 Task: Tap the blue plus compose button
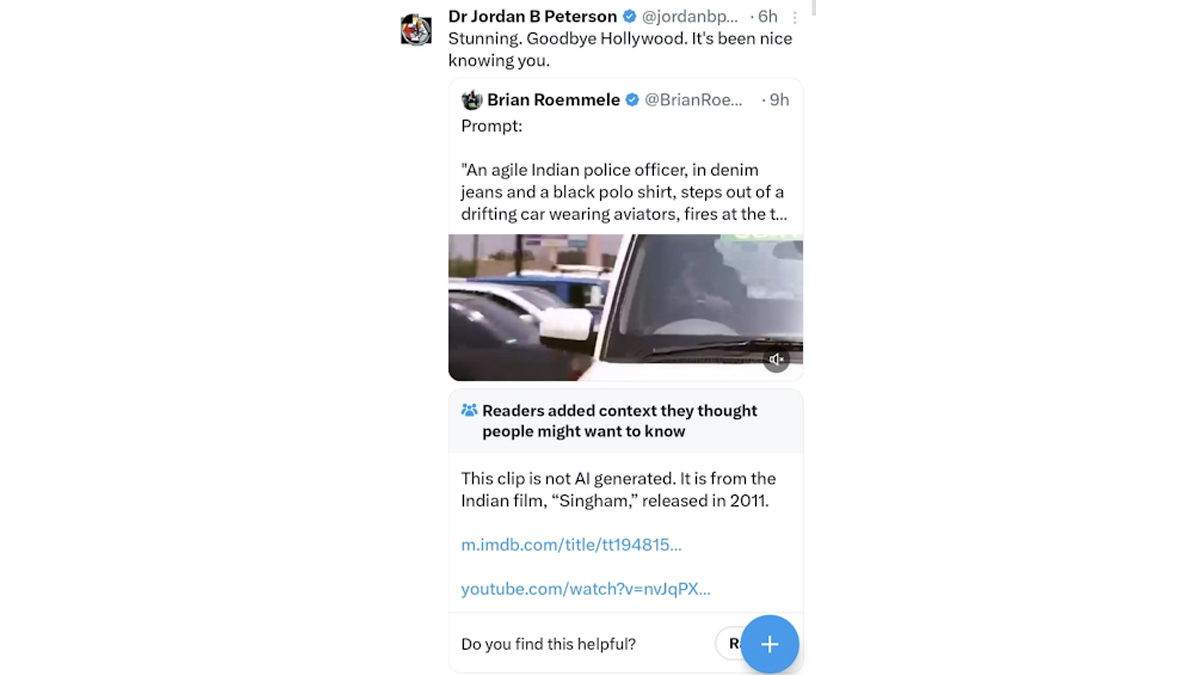(769, 644)
